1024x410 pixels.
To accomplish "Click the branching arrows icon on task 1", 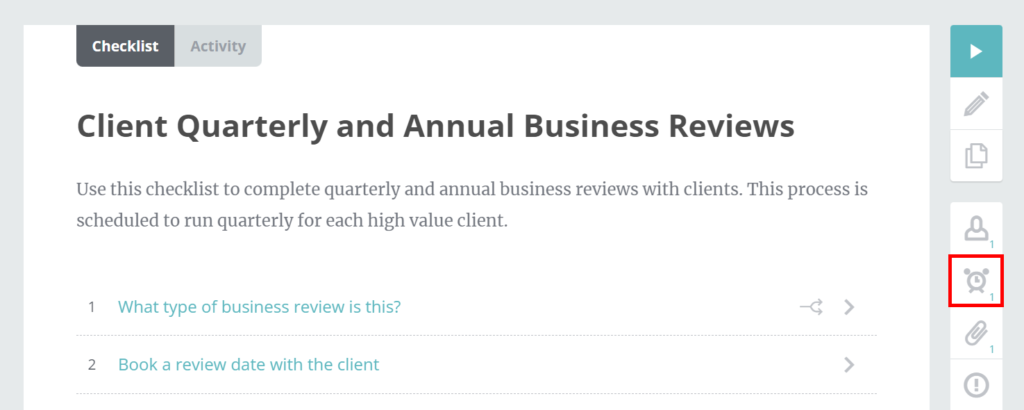I will coord(812,307).
